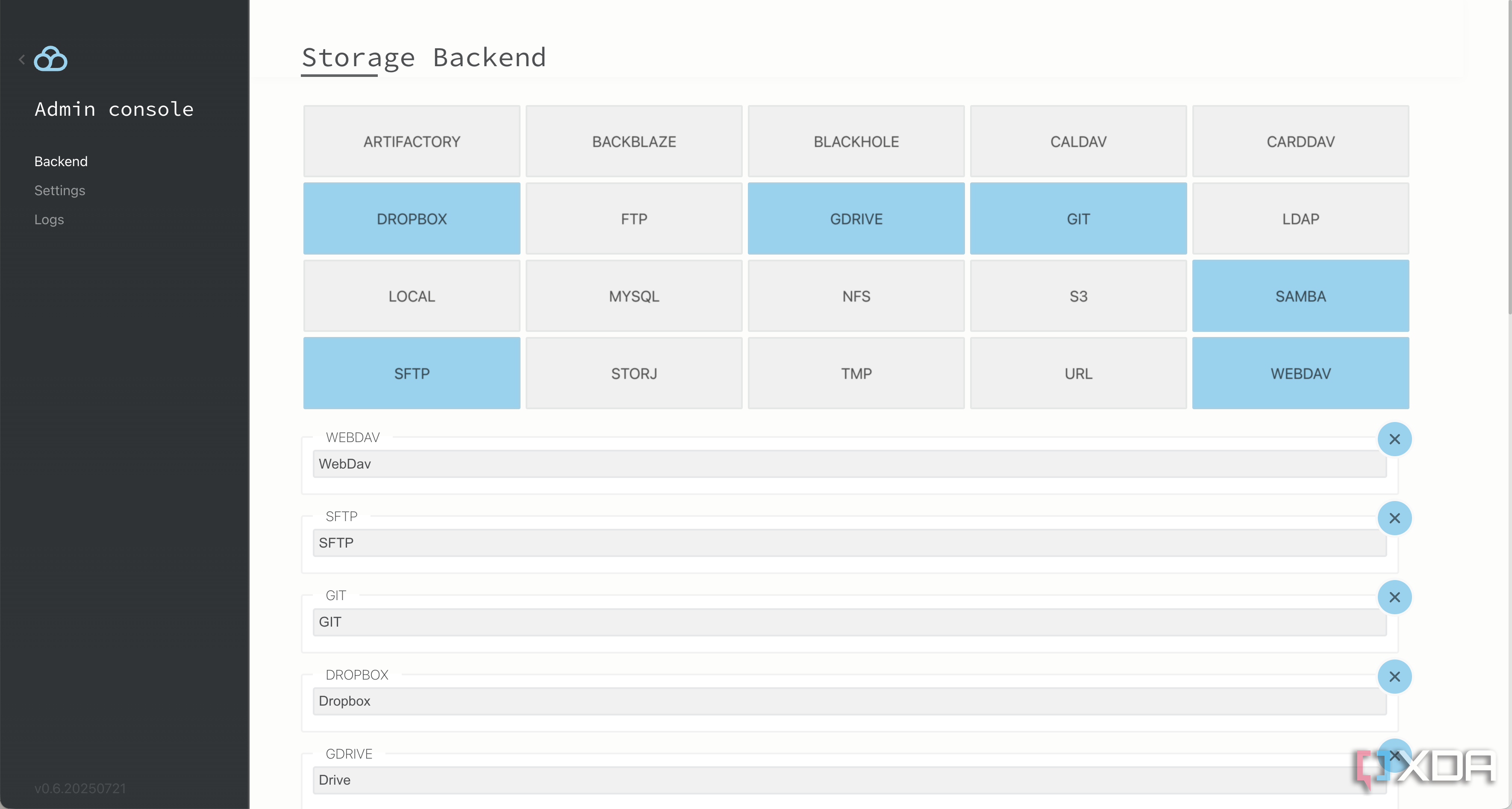Click the DROPBOX section legend label

357,674
